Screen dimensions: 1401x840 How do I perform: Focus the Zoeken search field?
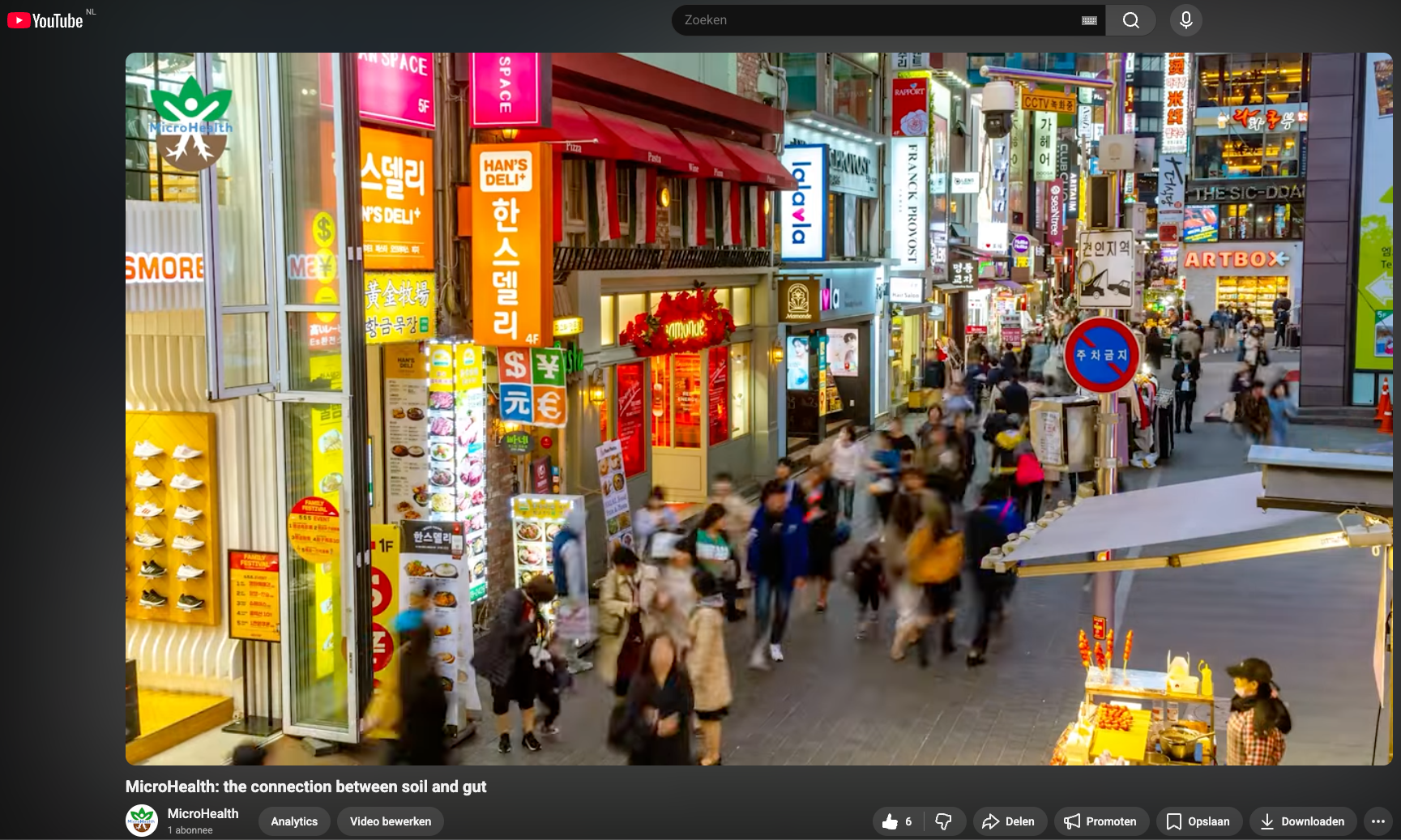coord(875,20)
